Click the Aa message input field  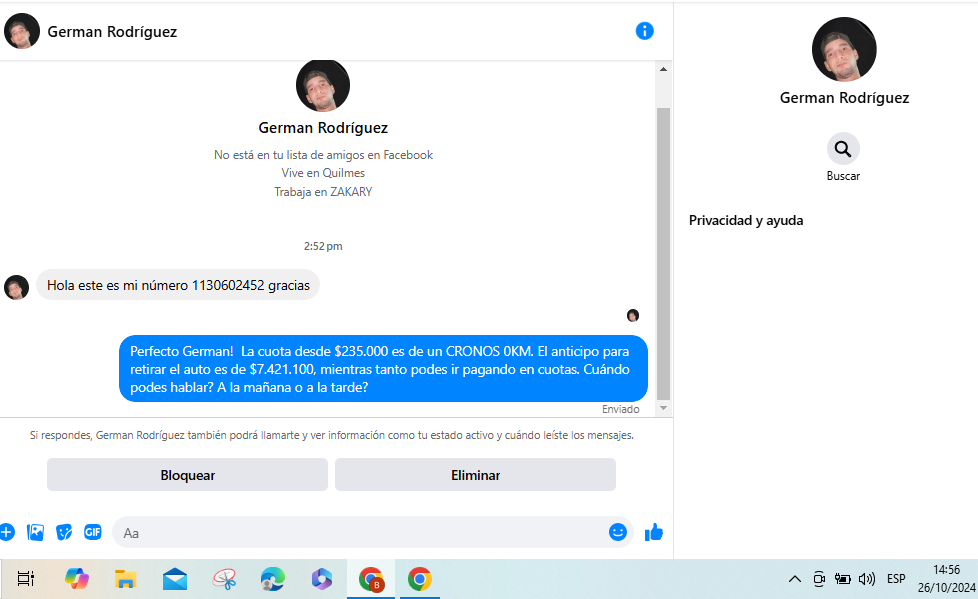(x=360, y=533)
